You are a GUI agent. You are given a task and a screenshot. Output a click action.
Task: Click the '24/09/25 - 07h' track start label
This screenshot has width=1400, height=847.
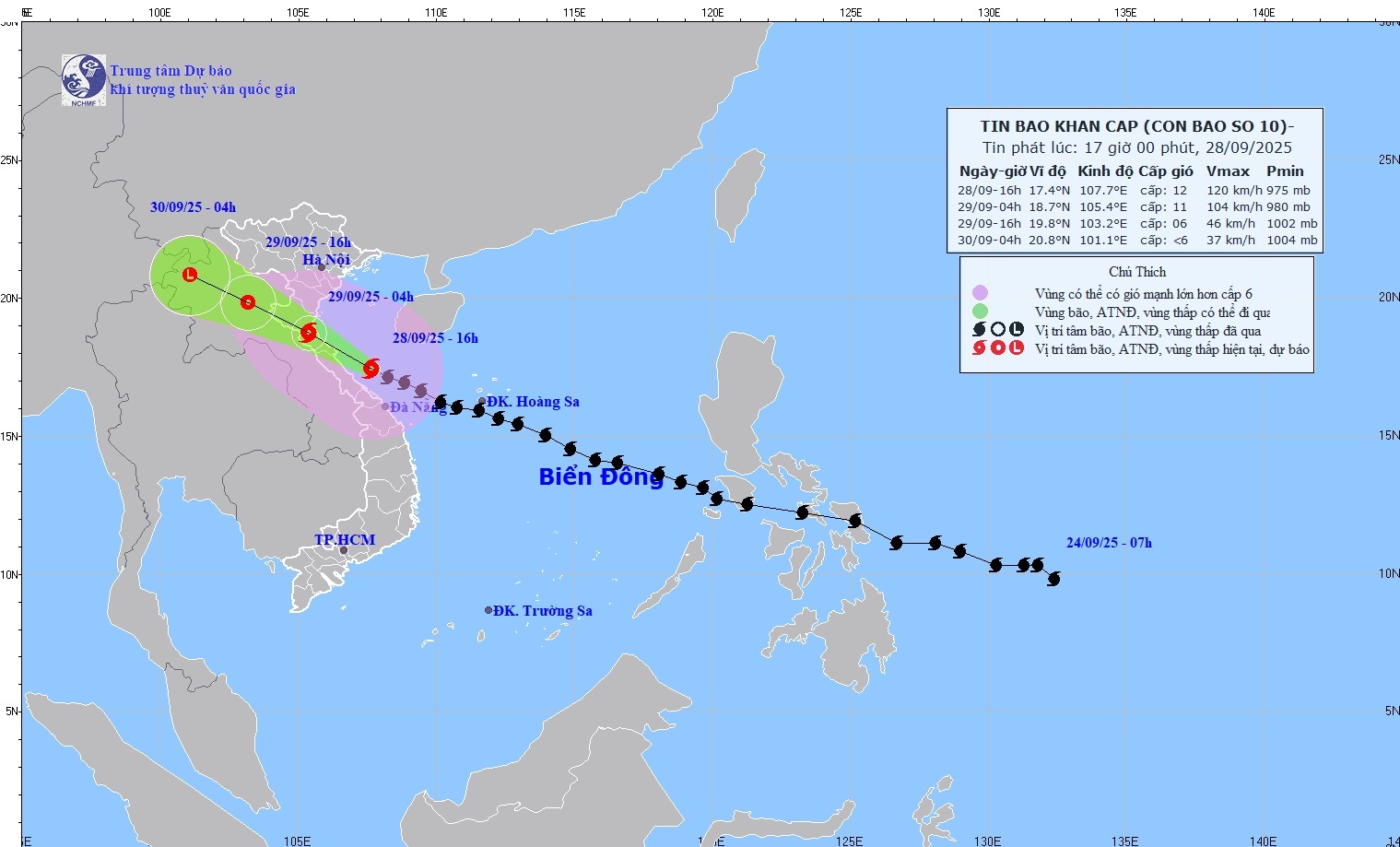coord(1109,543)
